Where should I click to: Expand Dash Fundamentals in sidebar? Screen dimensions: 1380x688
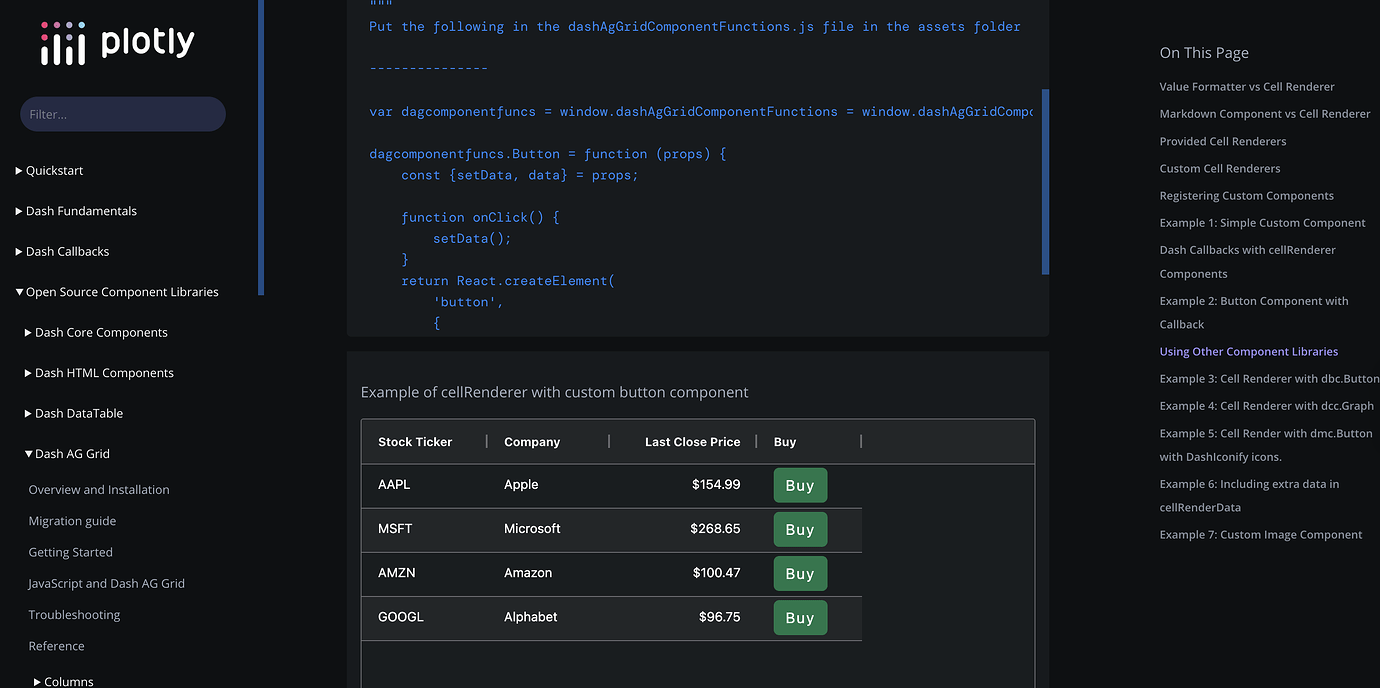76,211
